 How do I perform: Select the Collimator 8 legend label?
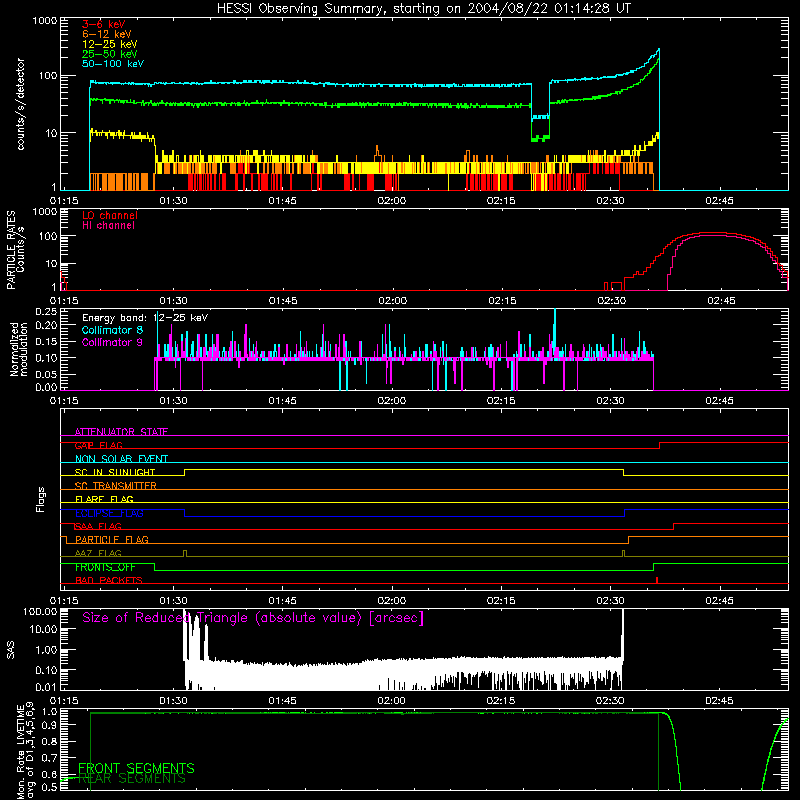click(112, 330)
